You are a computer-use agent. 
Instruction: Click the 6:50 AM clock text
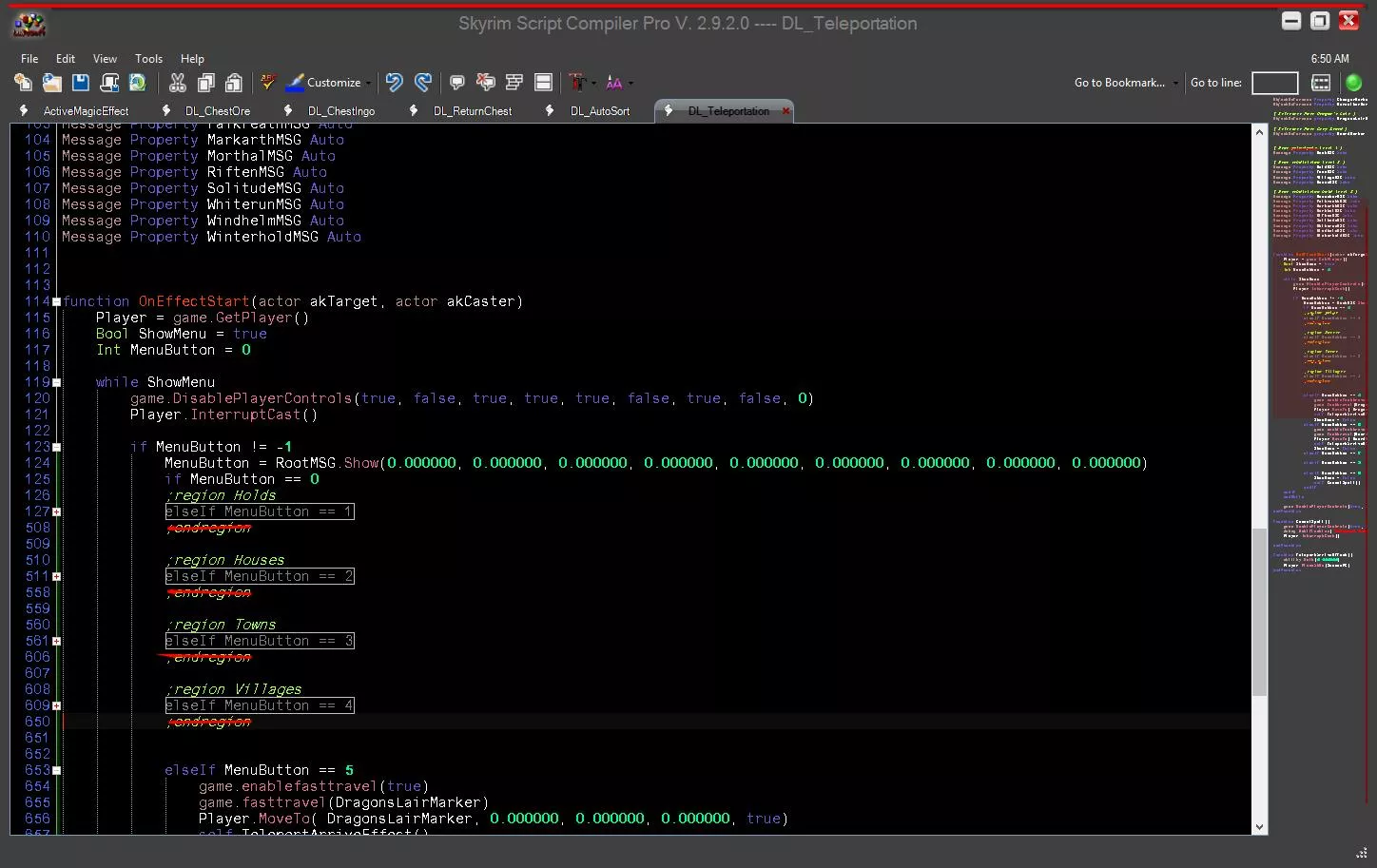pyautogui.click(x=1329, y=59)
